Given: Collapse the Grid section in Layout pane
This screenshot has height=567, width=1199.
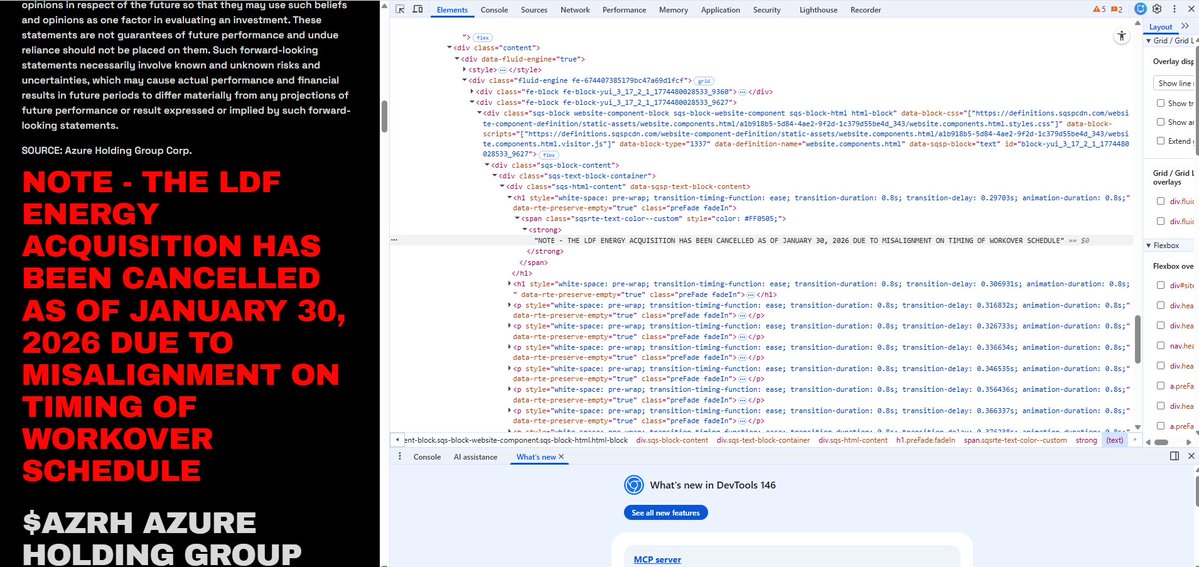Looking at the screenshot, I should 1149,41.
